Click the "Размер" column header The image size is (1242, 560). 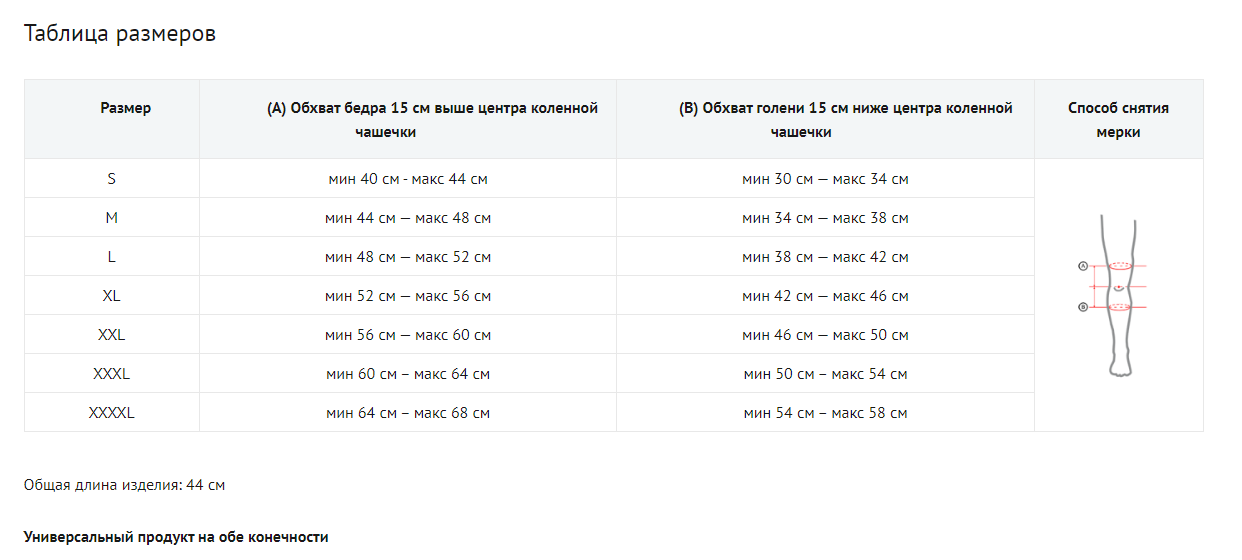pyautogui.click(x=126, y=108)
